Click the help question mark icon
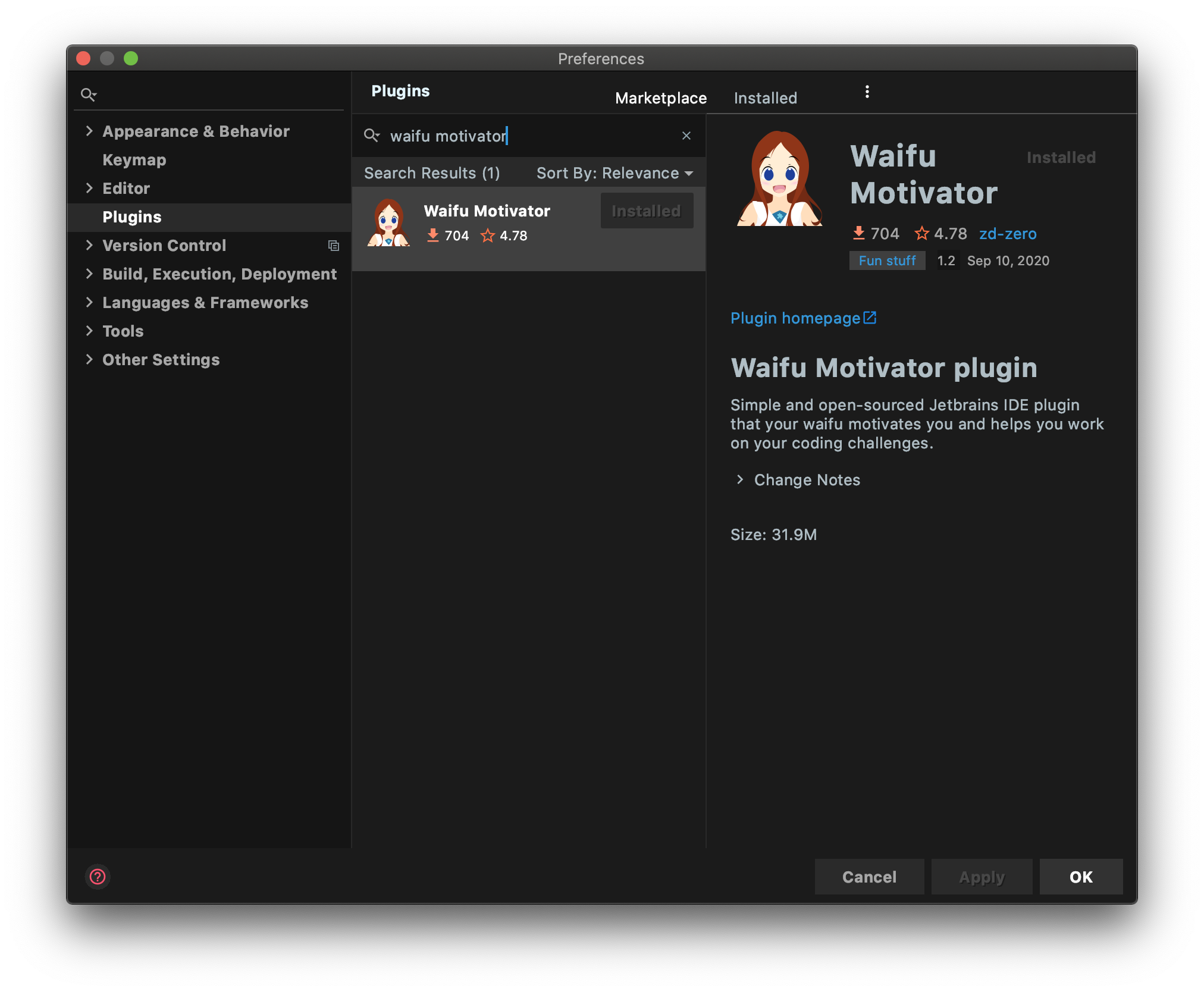1204x992 pixels. 98,877
